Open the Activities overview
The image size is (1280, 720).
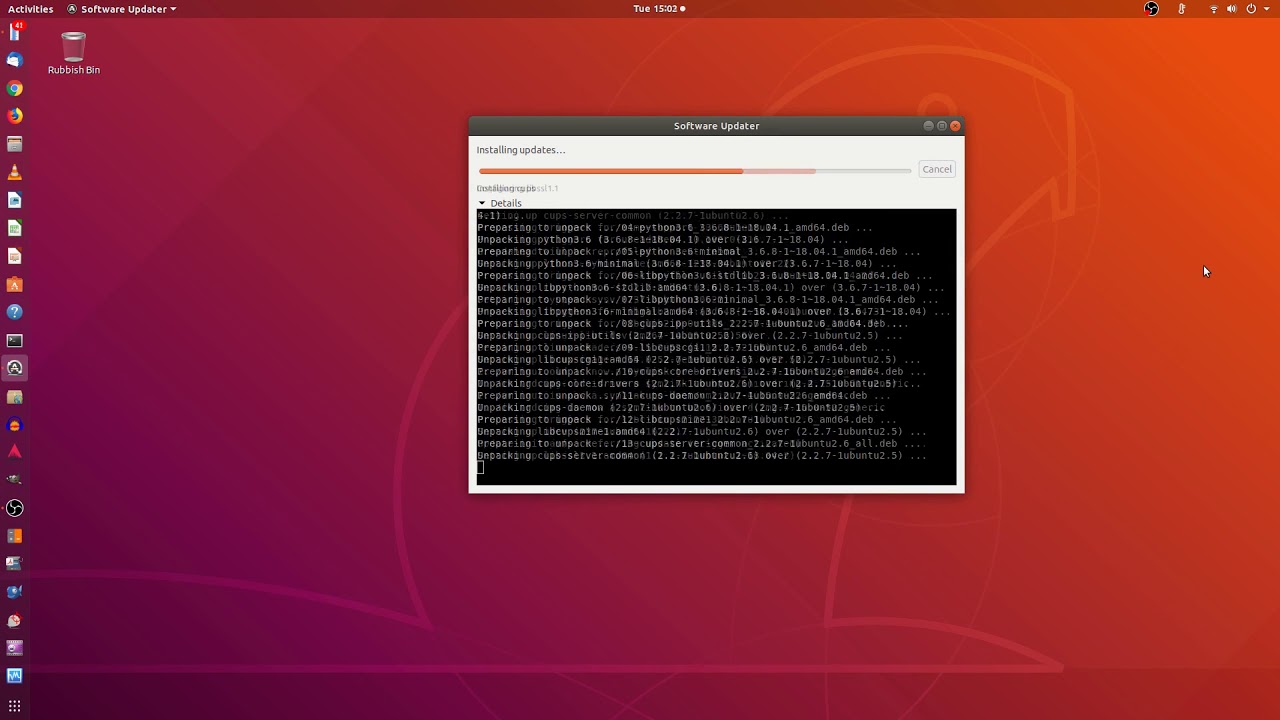click(31, 9)
